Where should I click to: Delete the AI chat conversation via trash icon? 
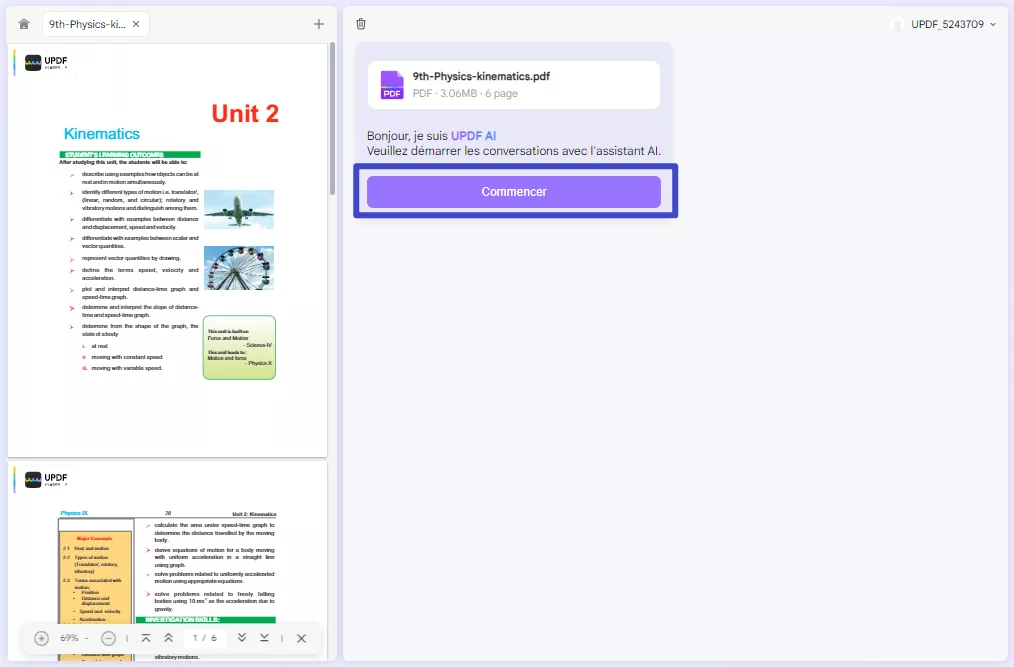pyautogui.click(x=361, y=23)
